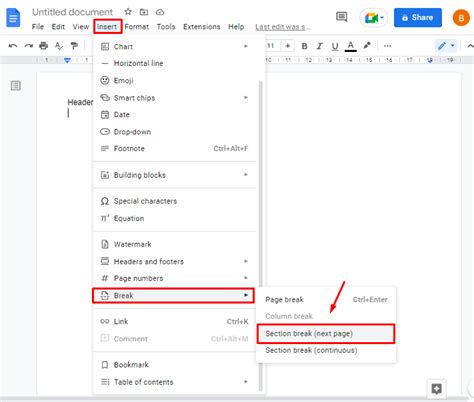Screen dimensions: 474x402
Task: Select Page break option
Action: pos(326,299)
